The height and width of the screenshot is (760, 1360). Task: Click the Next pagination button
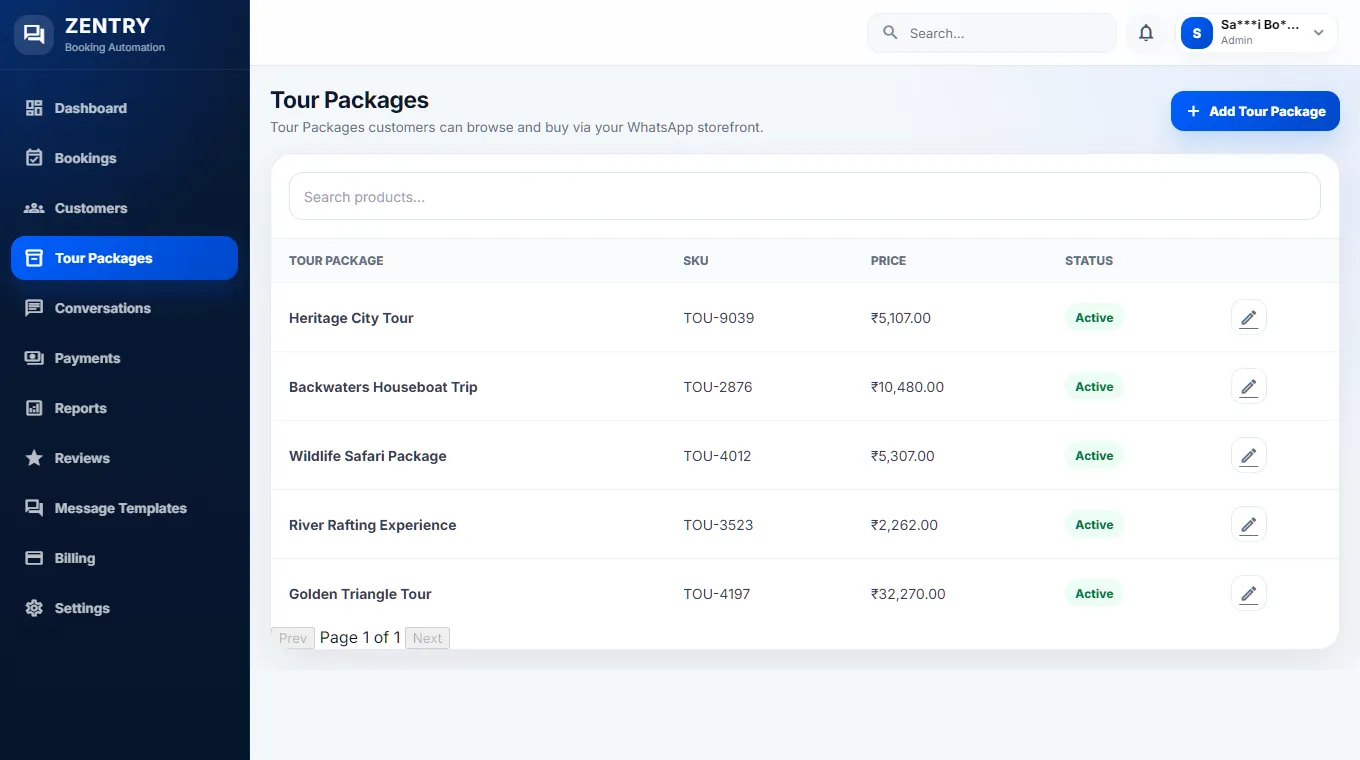(427, 638)
